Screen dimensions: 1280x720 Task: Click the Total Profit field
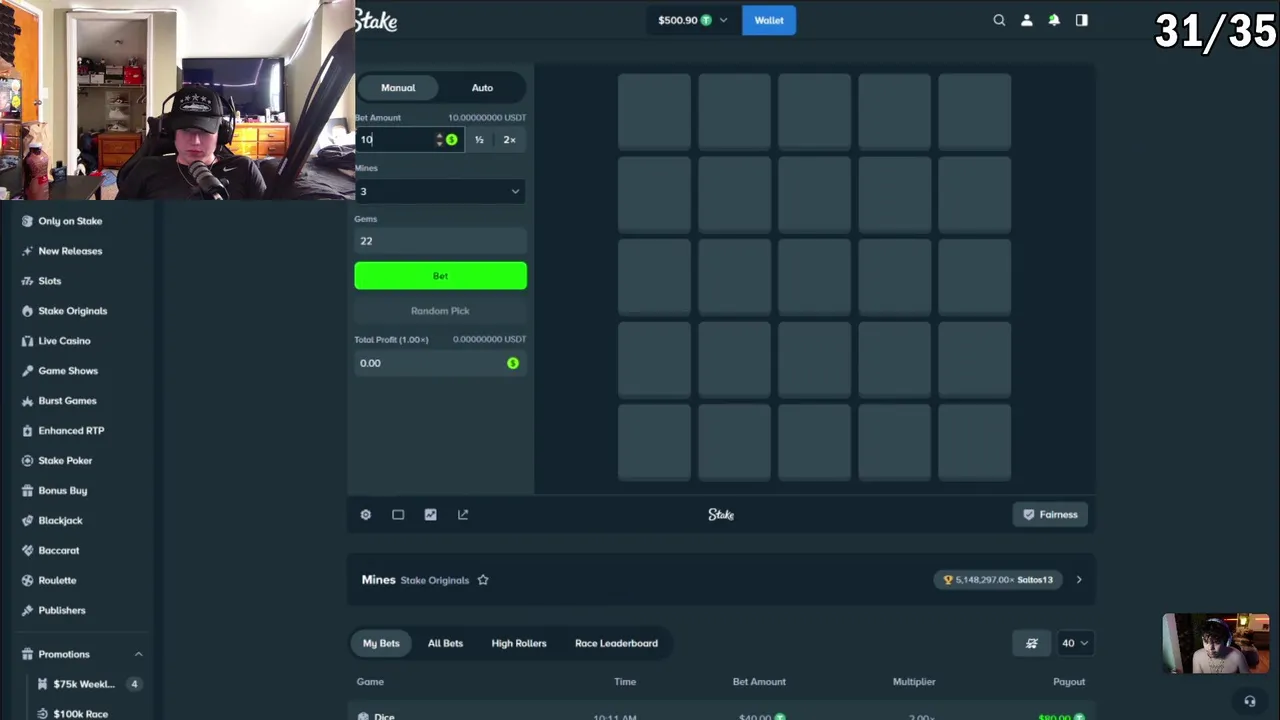point(440,363)
